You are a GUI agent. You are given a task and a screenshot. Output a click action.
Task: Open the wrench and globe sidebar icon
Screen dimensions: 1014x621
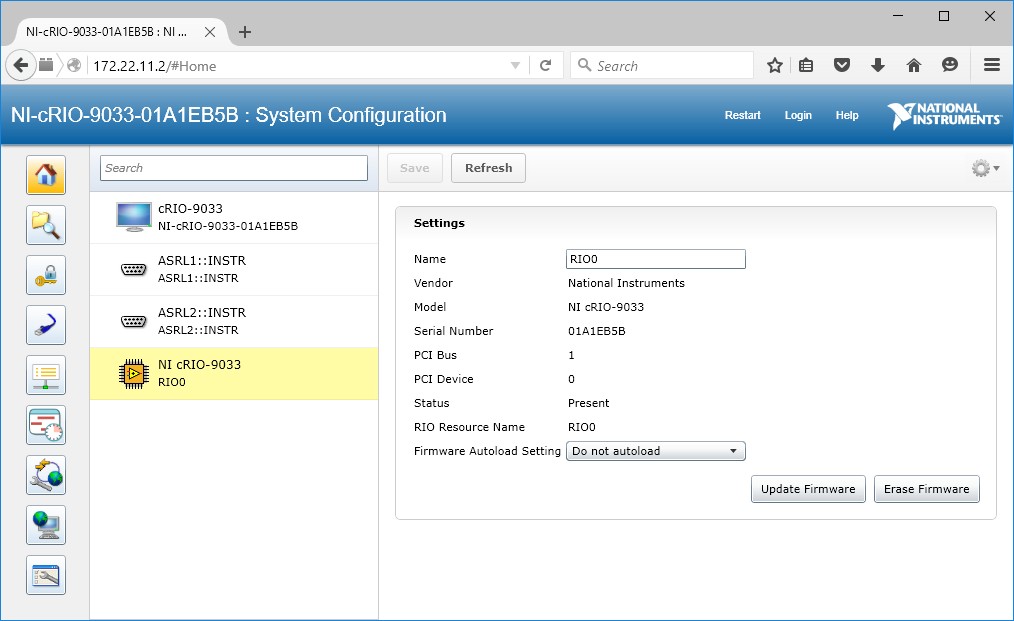[x=46, y=475]
